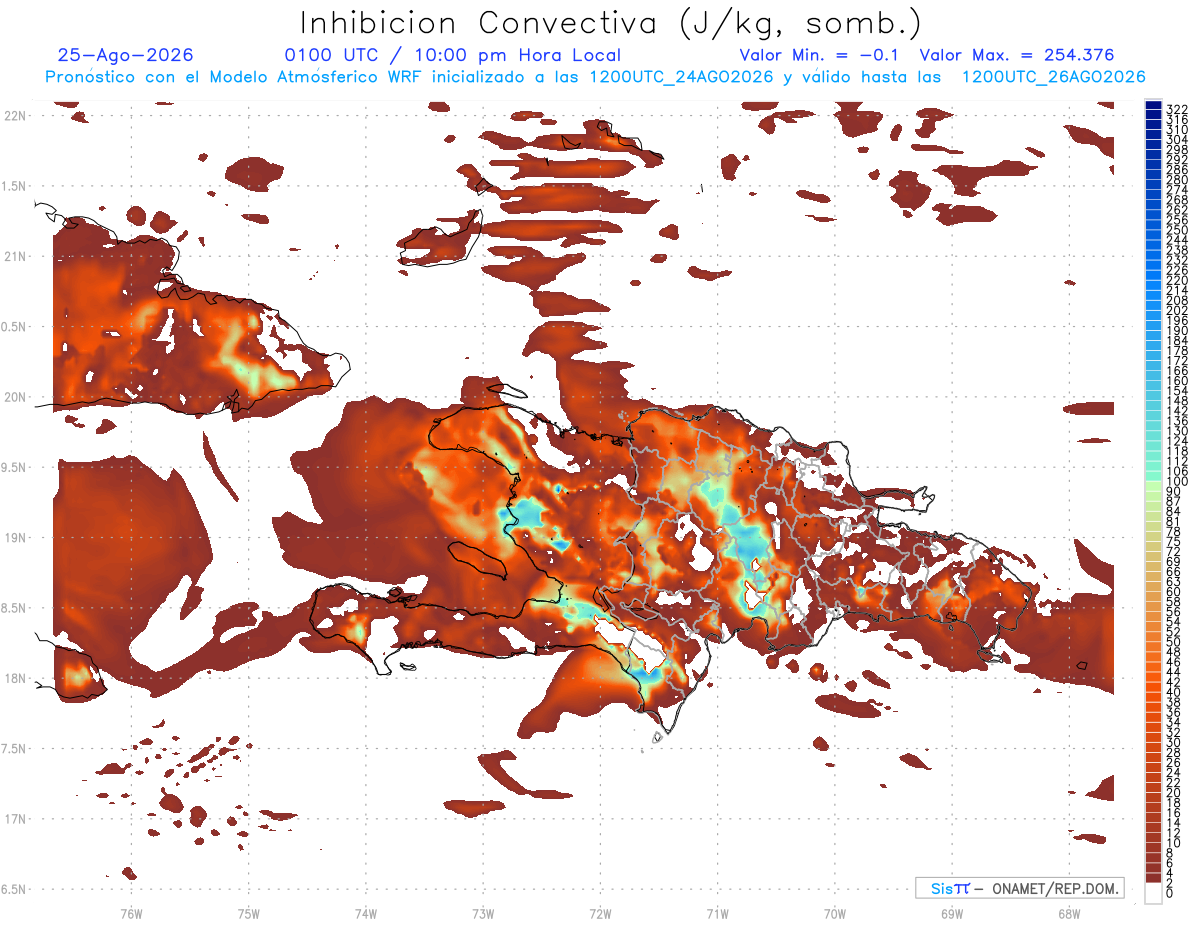Click the '6.5N' latitude label

pyautogui.click(x=15, y=890)
